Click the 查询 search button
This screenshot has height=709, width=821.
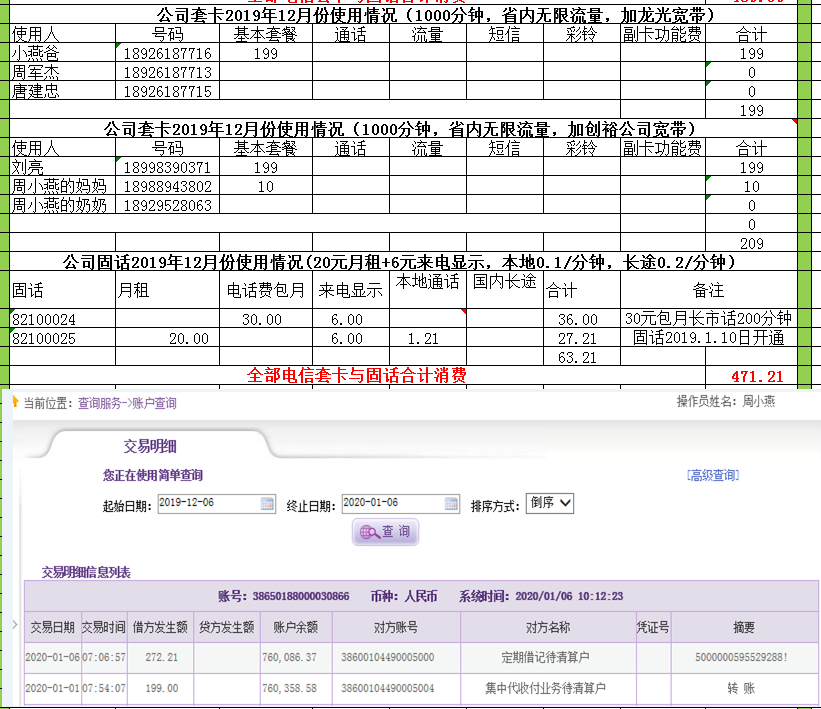click(385, 532)
